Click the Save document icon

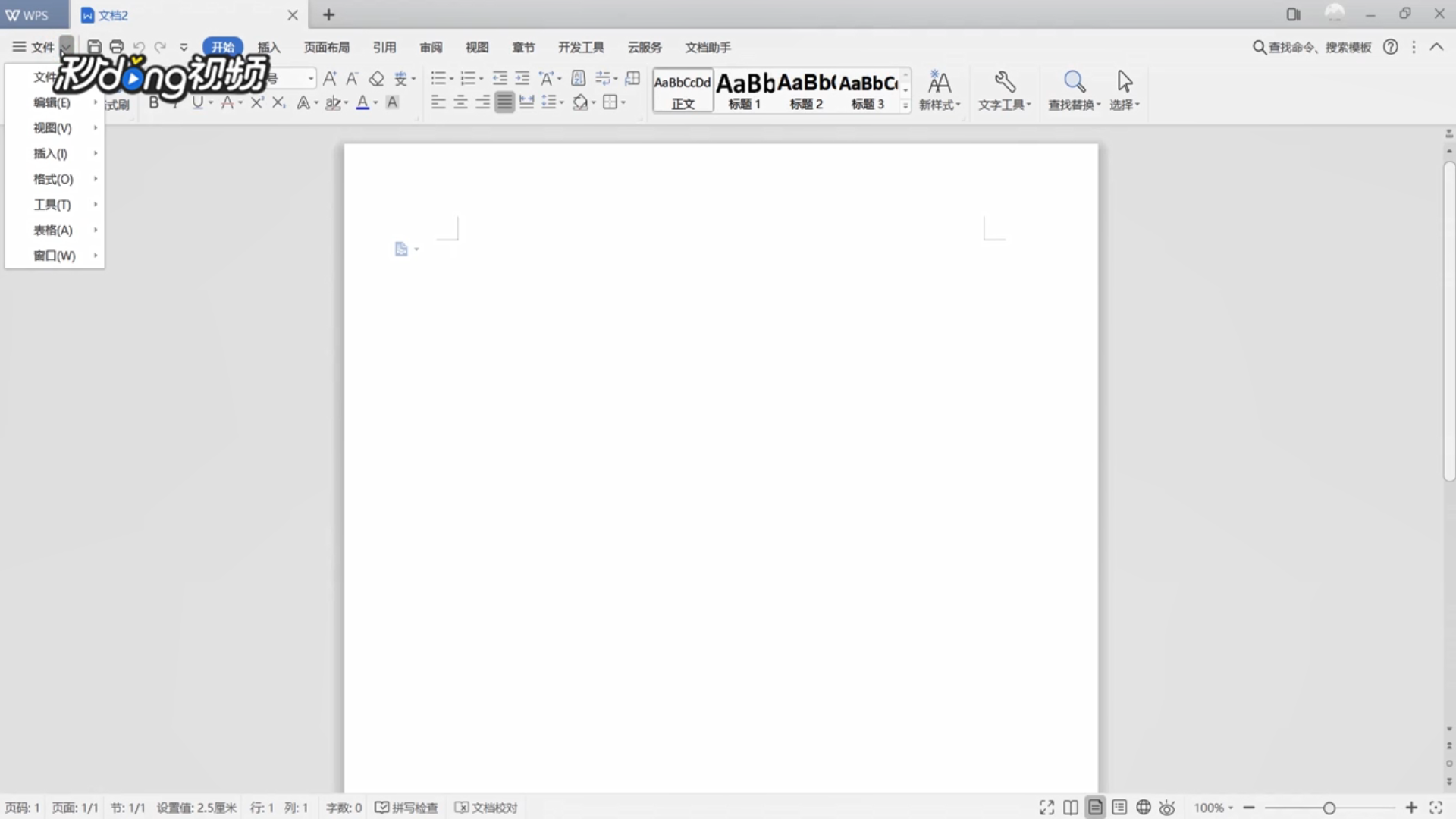(94, 47)
